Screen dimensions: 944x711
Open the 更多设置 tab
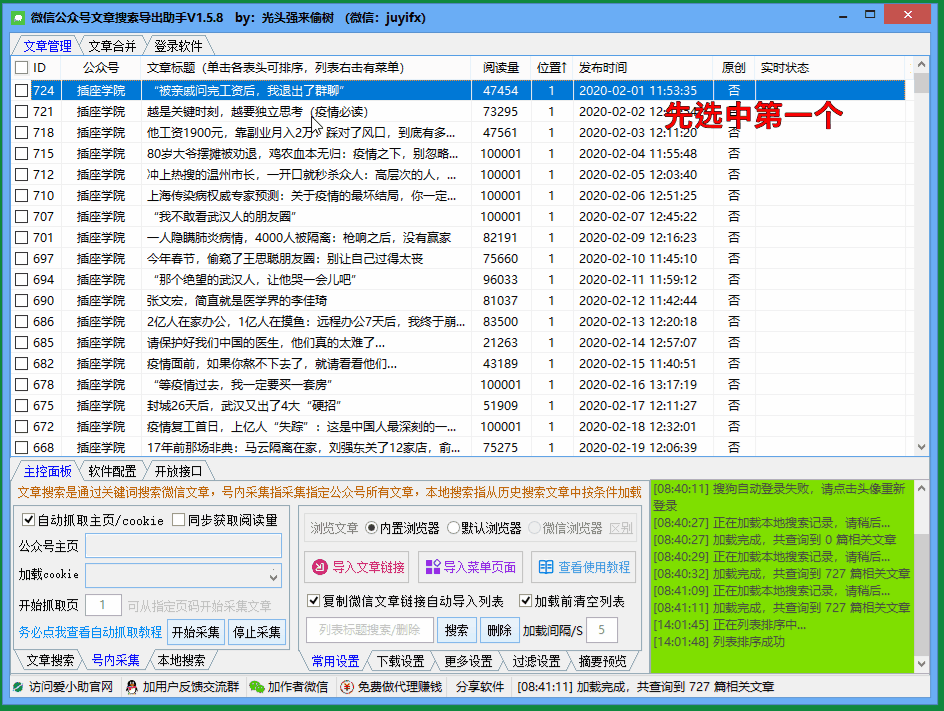pyautogui.click(x=468, y=661)
